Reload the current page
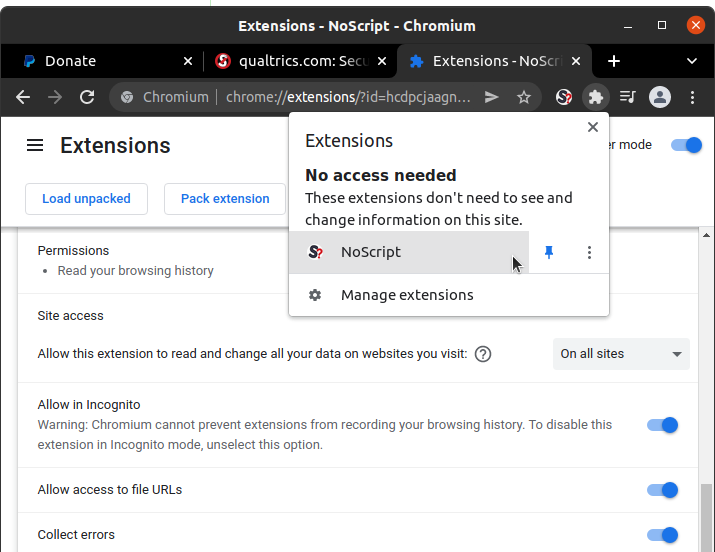 (87, 97)
